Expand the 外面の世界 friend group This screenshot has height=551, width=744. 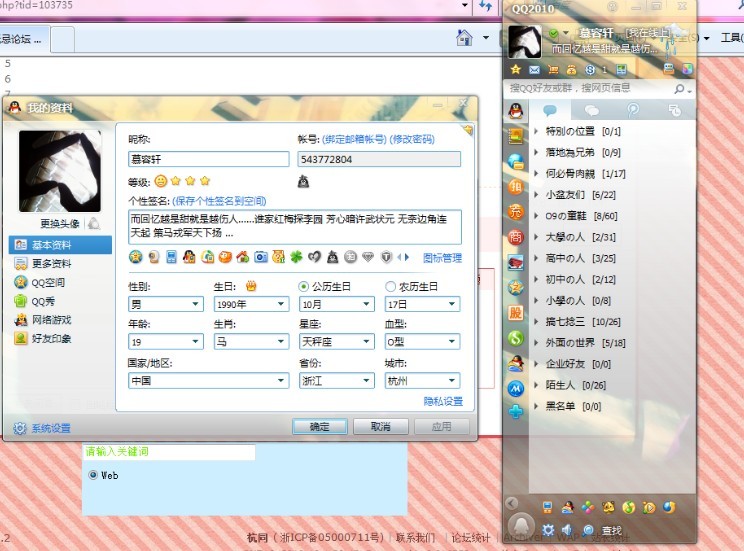(x=536, y=343)
